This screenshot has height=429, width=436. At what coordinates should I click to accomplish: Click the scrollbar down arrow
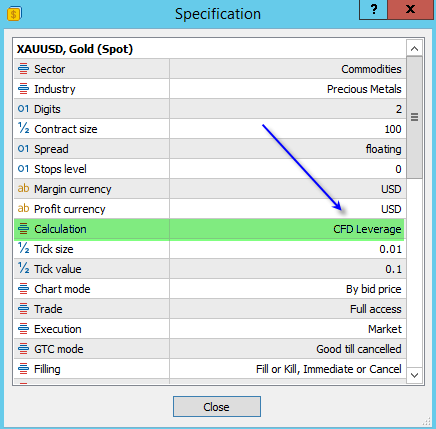[x=414, y=375]
